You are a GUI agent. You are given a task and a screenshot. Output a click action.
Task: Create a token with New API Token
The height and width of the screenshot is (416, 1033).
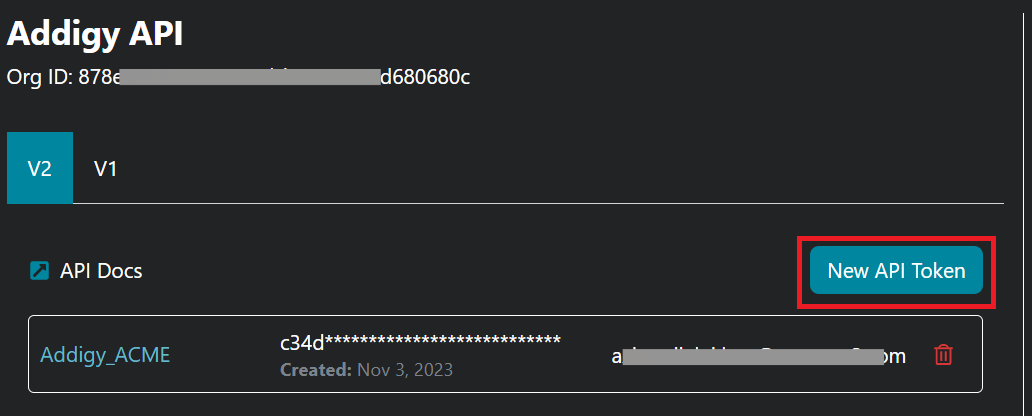point(896,270)
